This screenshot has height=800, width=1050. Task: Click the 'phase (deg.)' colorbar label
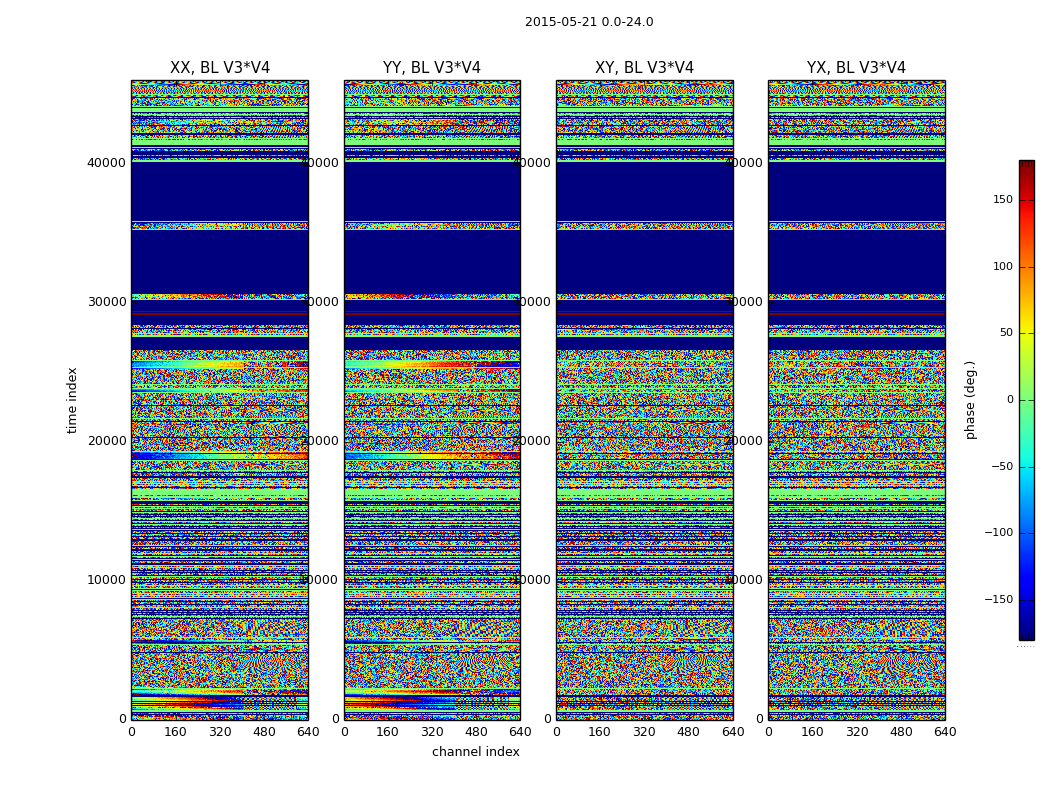pyautogui.click(x=971, y=400)
